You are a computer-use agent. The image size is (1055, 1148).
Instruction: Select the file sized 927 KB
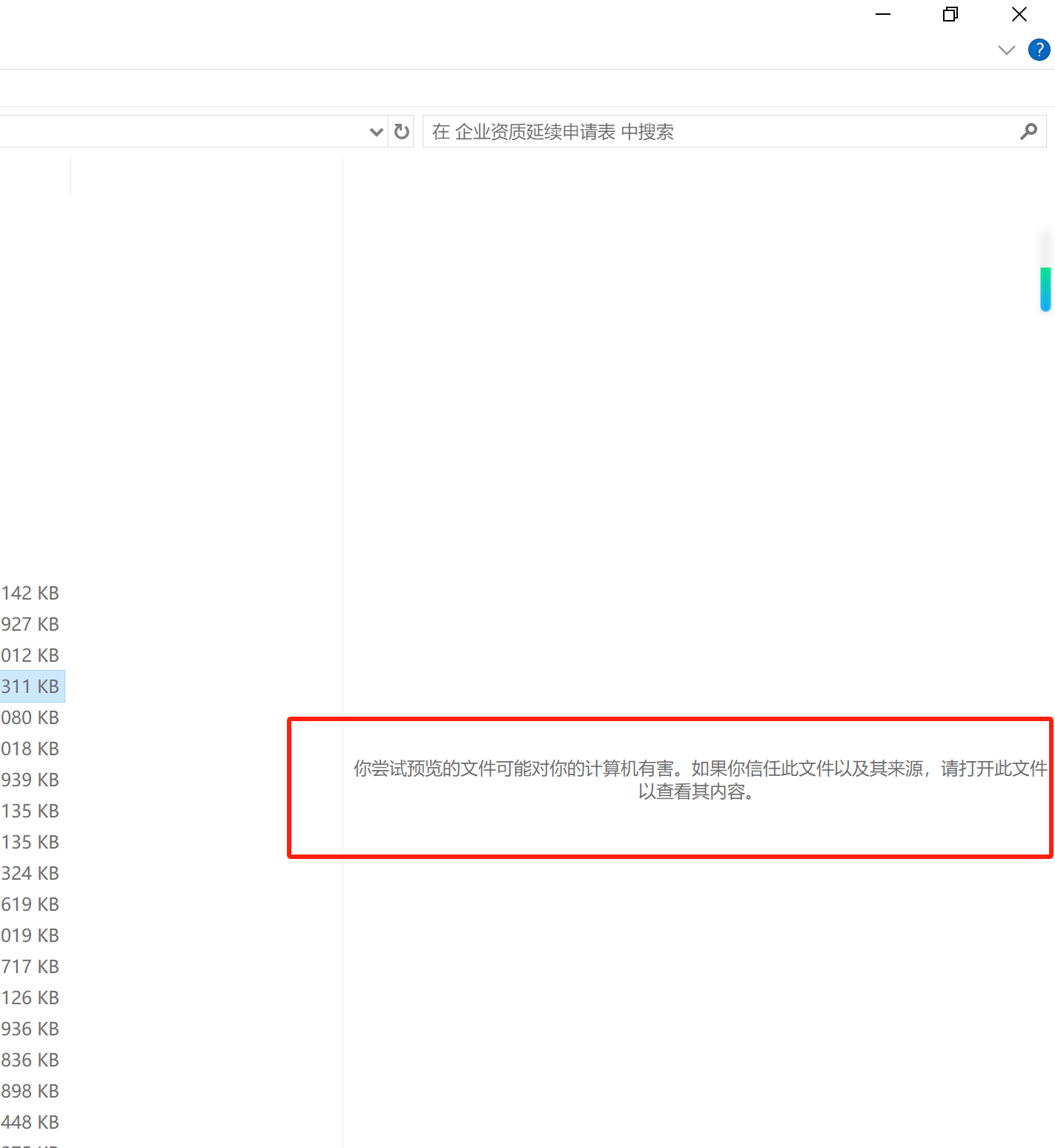30,624
